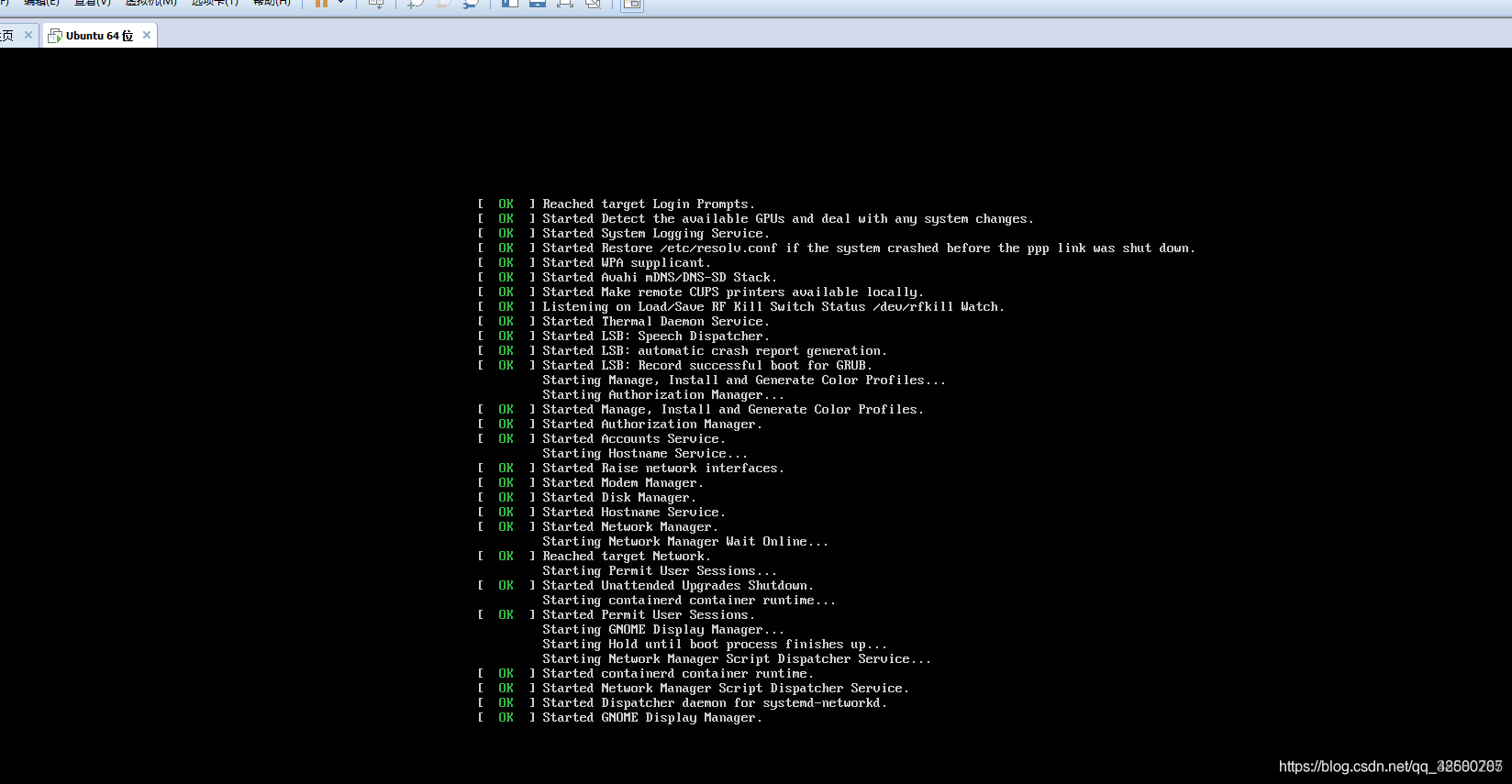
Task: Select 'Starting Permit User Sessions...' line
Action: [660, 570]
